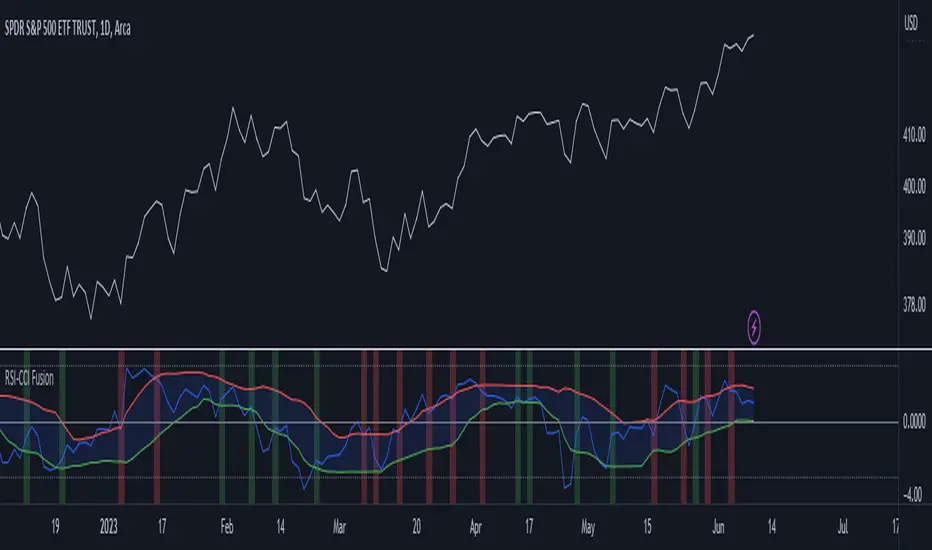Click the Jun label on time axis

coord(719,527)
